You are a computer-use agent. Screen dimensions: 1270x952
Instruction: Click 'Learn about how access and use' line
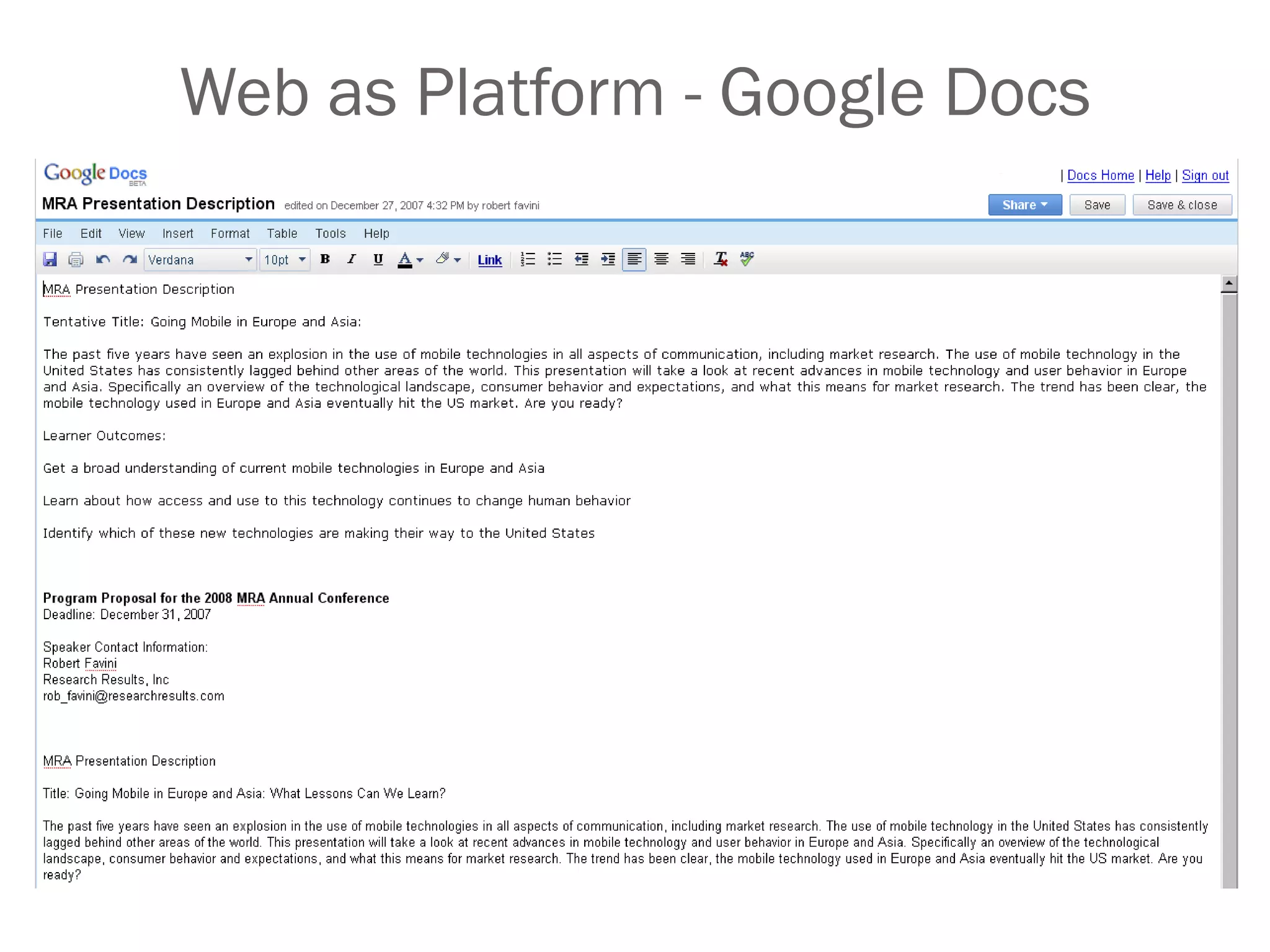(336, 501)
